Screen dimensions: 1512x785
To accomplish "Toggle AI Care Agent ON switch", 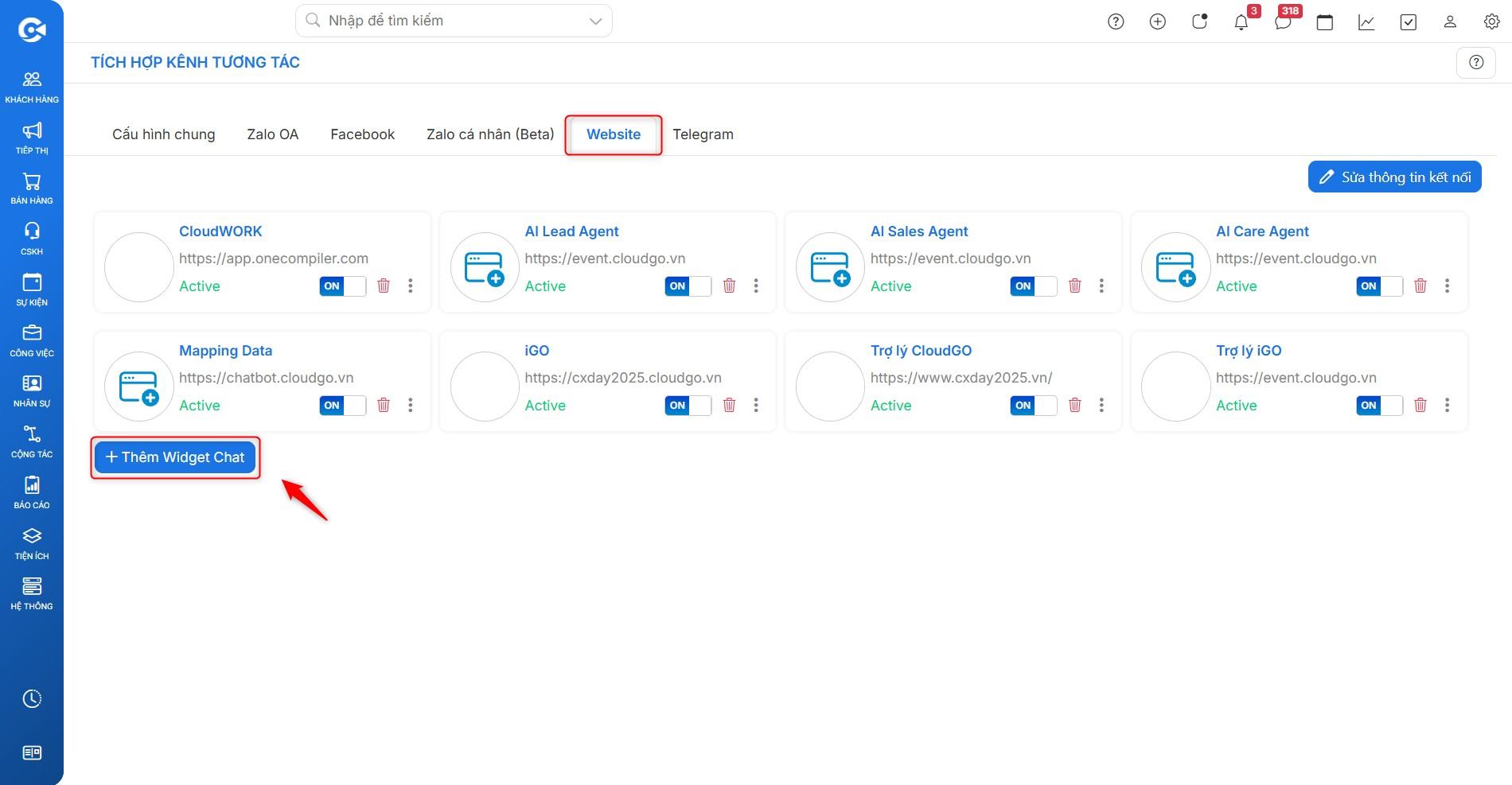I will pyautogui.click(x=1380, y=286).
